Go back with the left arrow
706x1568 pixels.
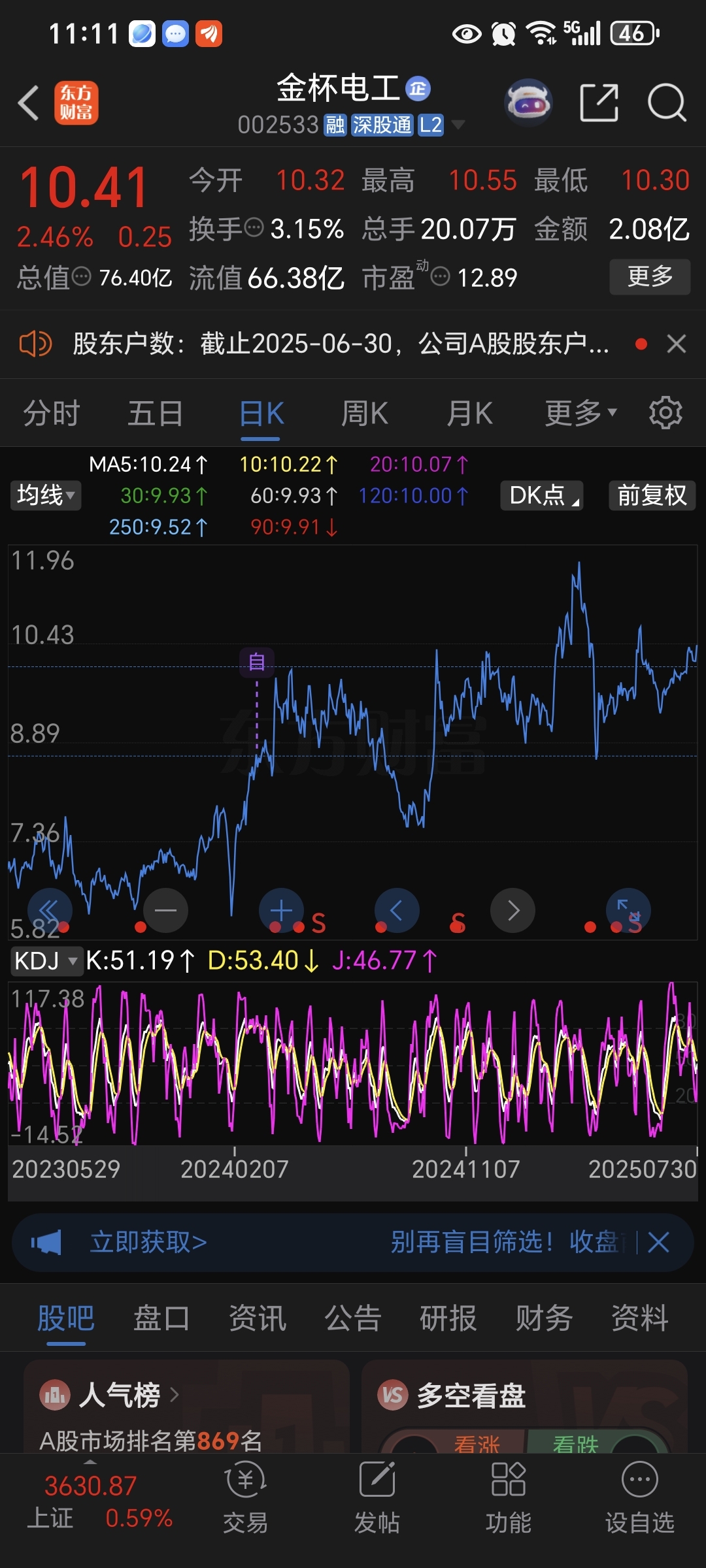[x=29, y=103]
